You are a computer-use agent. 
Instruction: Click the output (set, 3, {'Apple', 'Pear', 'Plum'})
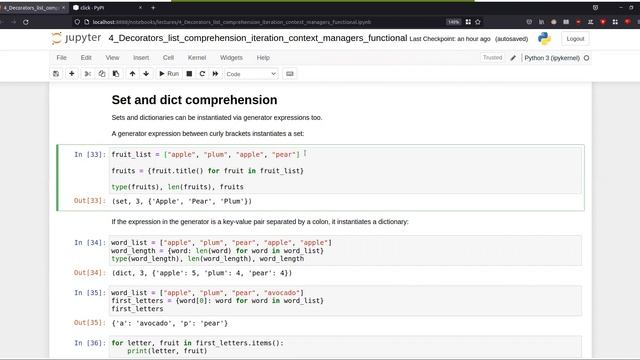point(182,201)
